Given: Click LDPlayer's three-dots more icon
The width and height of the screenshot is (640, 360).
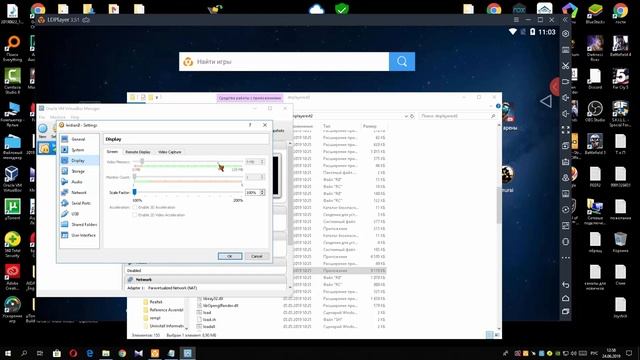Looking at the screenshot, I should click(x=565, y=258).
